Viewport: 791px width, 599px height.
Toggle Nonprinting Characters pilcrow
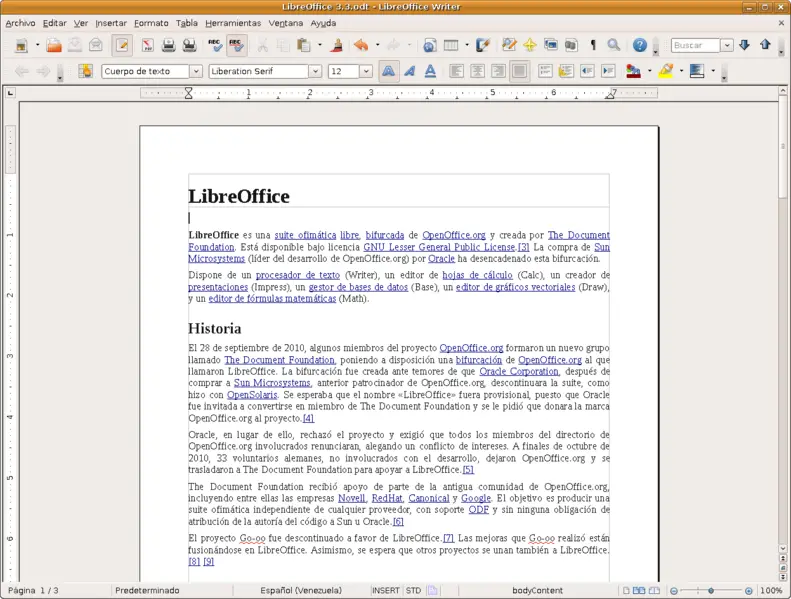(593, 45)
